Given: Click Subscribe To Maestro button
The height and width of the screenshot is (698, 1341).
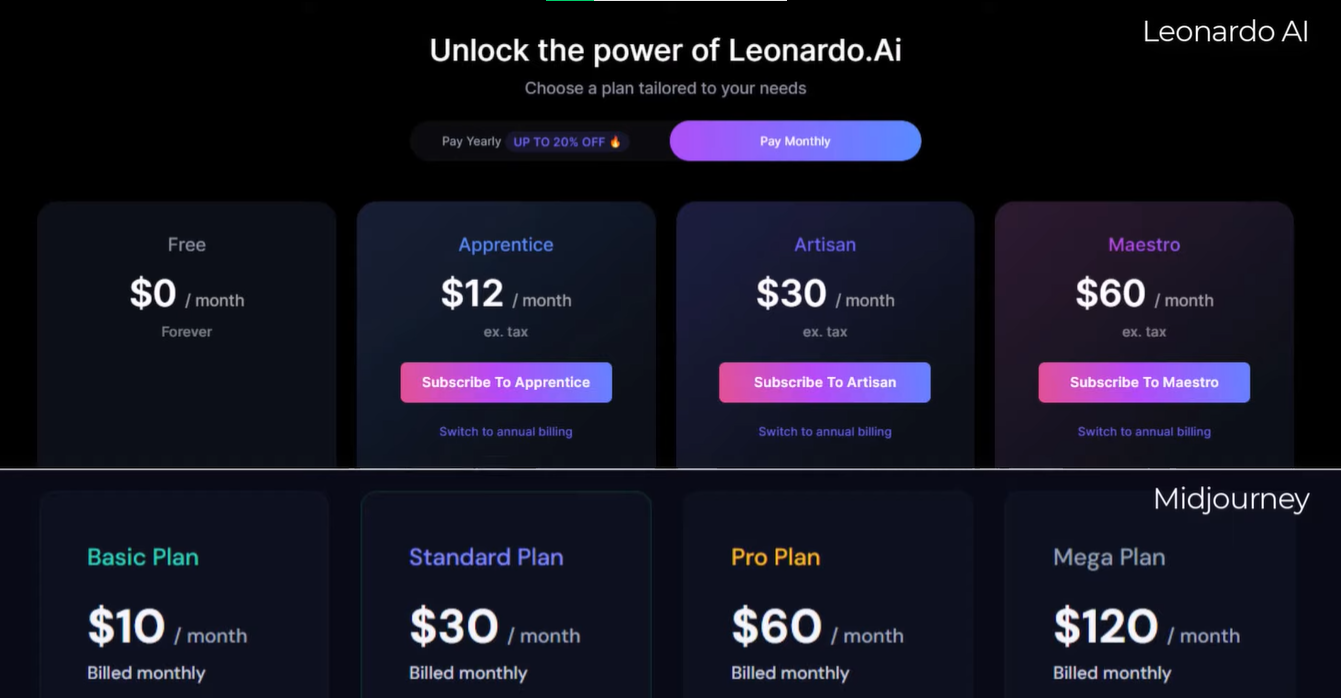Looking at the screenshot, I should 1144,382.
